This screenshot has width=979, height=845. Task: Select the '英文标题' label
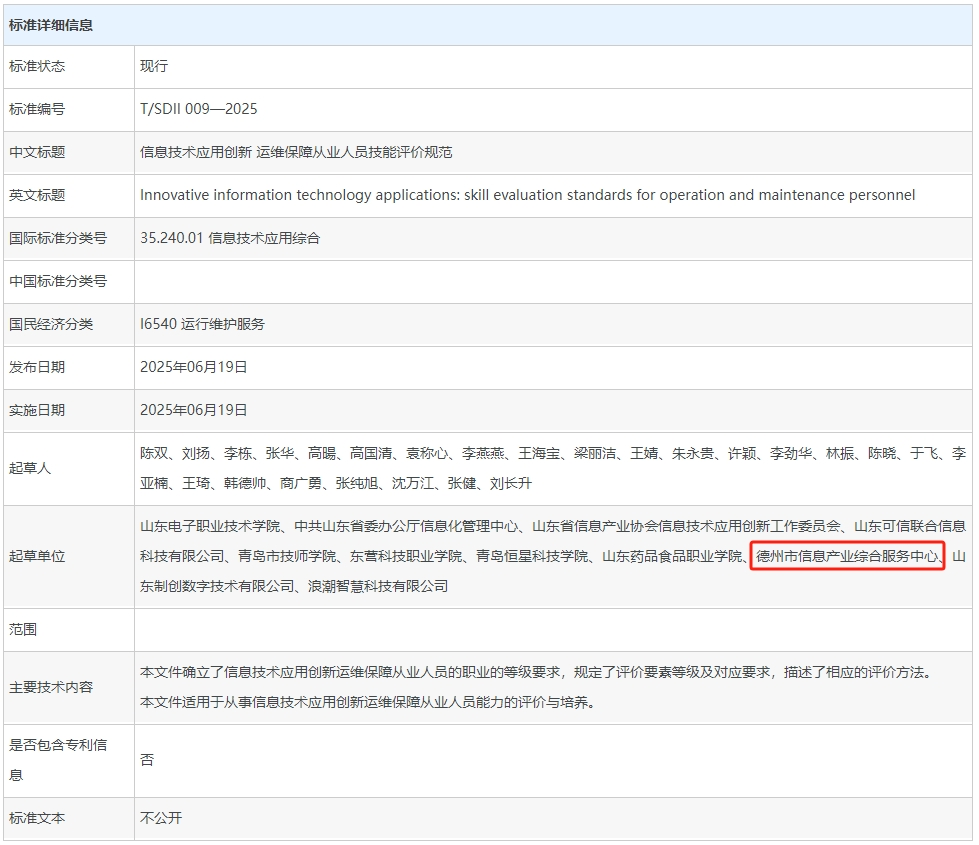point(37,195)
